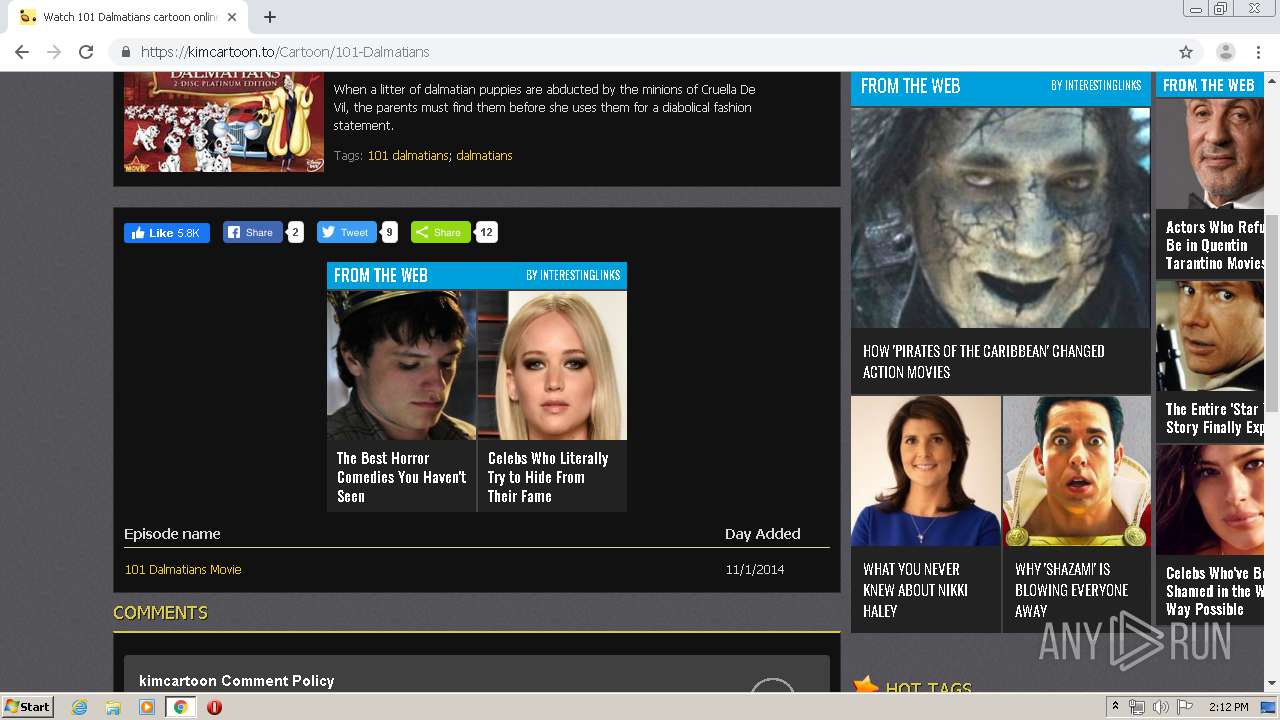Click the tweet count 9
The height and width of the screenshot is (720, 1280).
pos(389,233)
